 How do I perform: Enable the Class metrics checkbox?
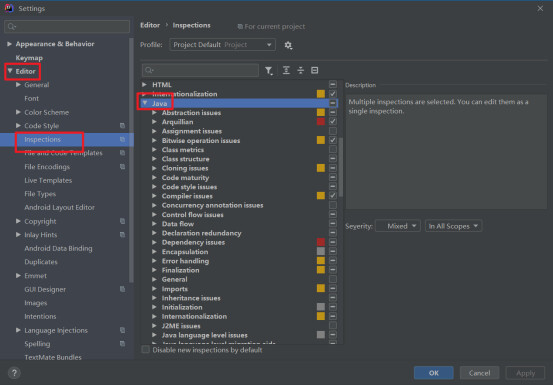pos(333,149)
